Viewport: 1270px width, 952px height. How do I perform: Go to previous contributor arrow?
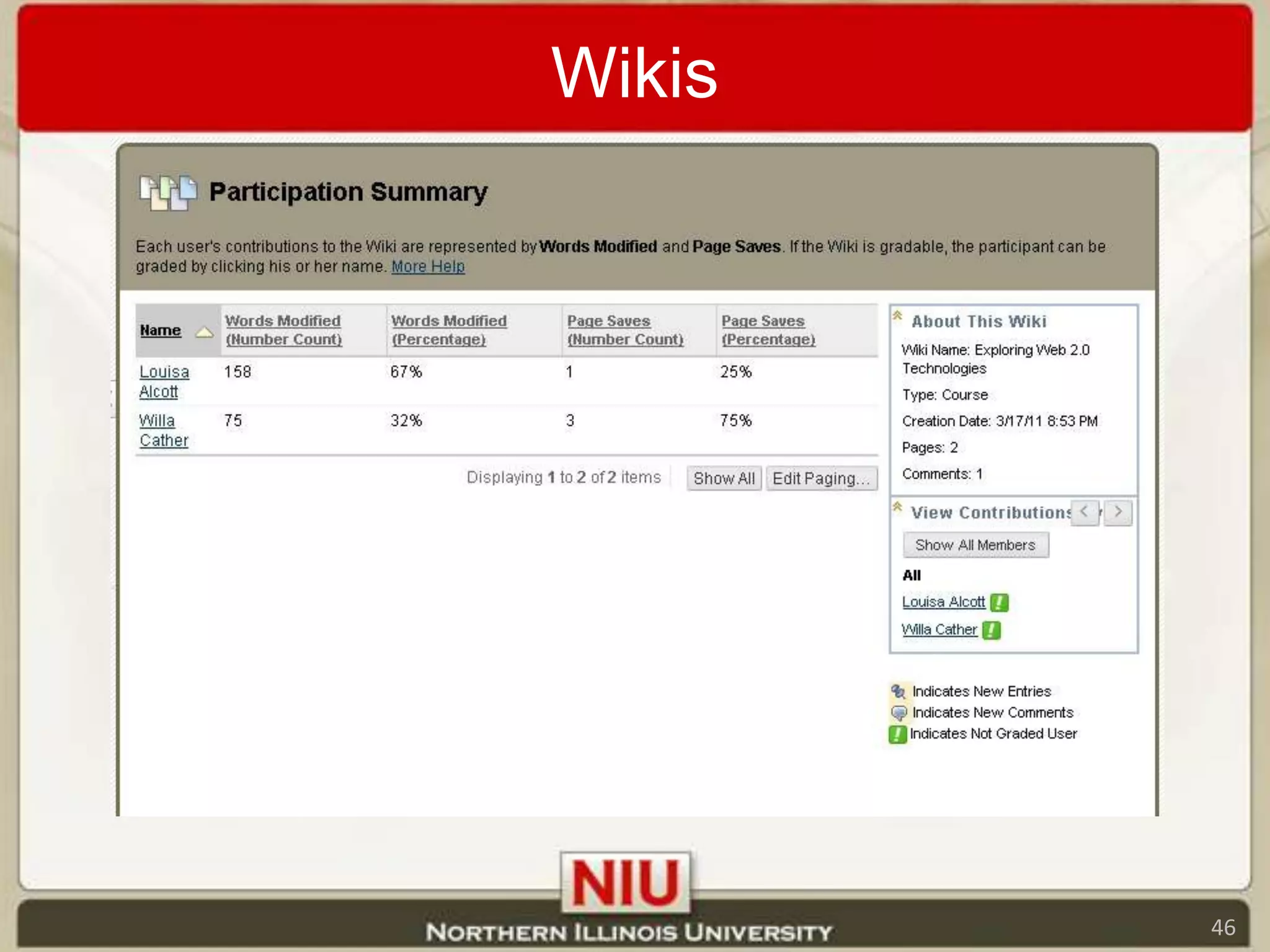coord(1085,513)
